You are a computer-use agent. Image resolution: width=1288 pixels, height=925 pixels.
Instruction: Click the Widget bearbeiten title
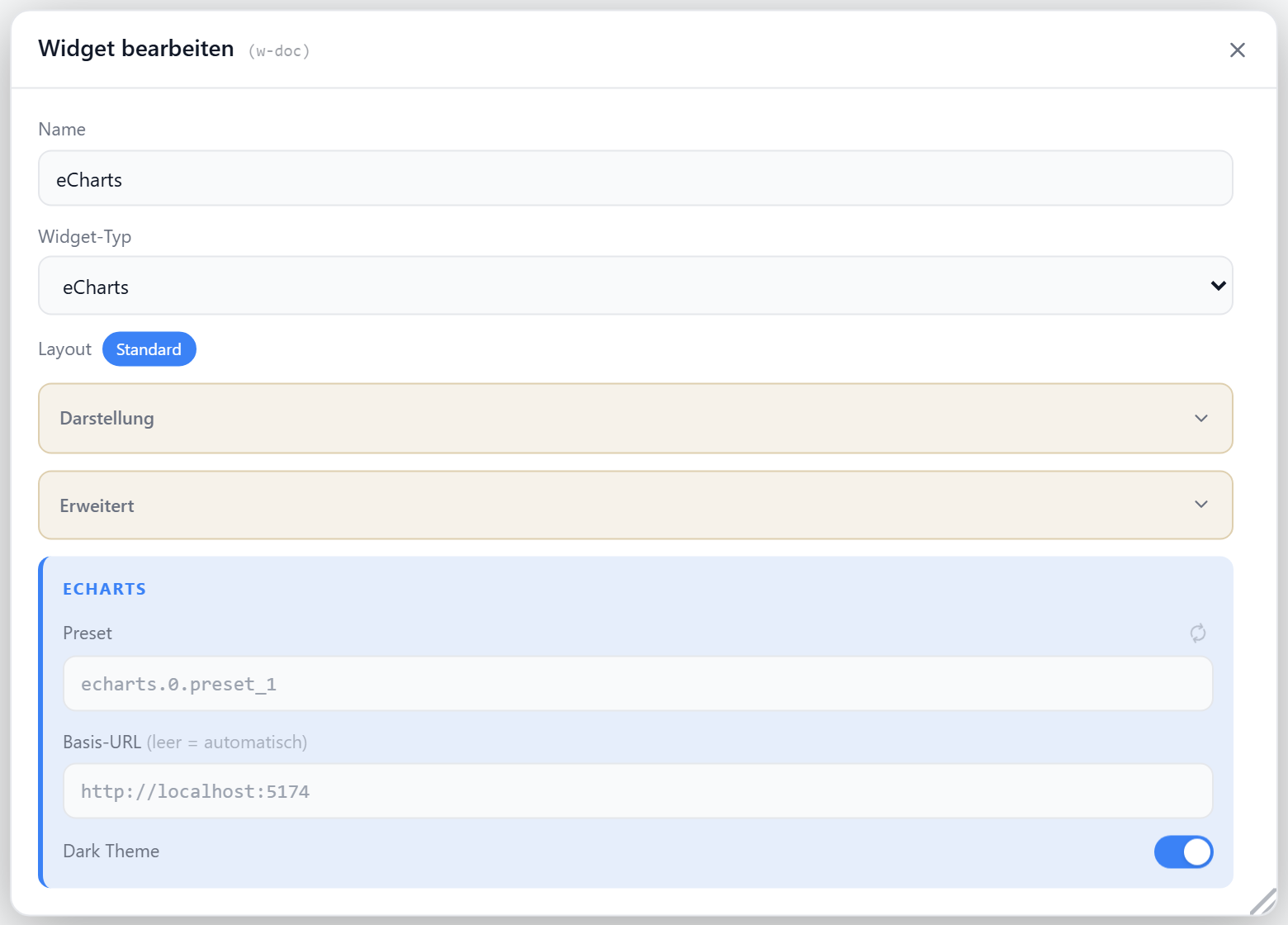pos(136,49)
